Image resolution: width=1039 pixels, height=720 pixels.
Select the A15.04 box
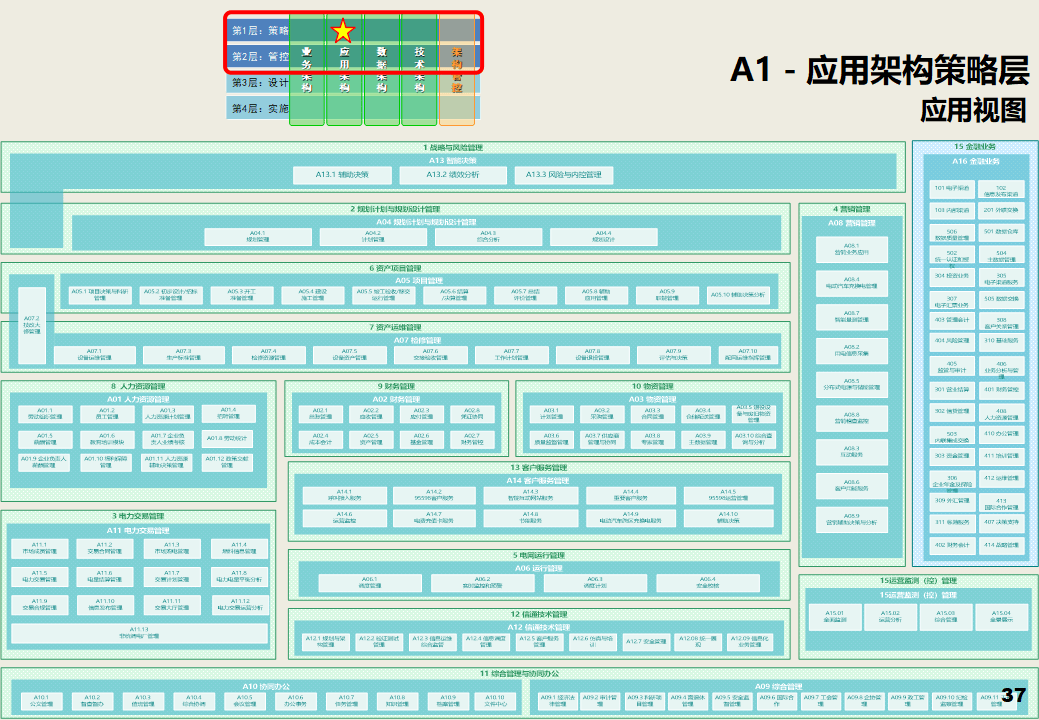tap(1001, 617)
